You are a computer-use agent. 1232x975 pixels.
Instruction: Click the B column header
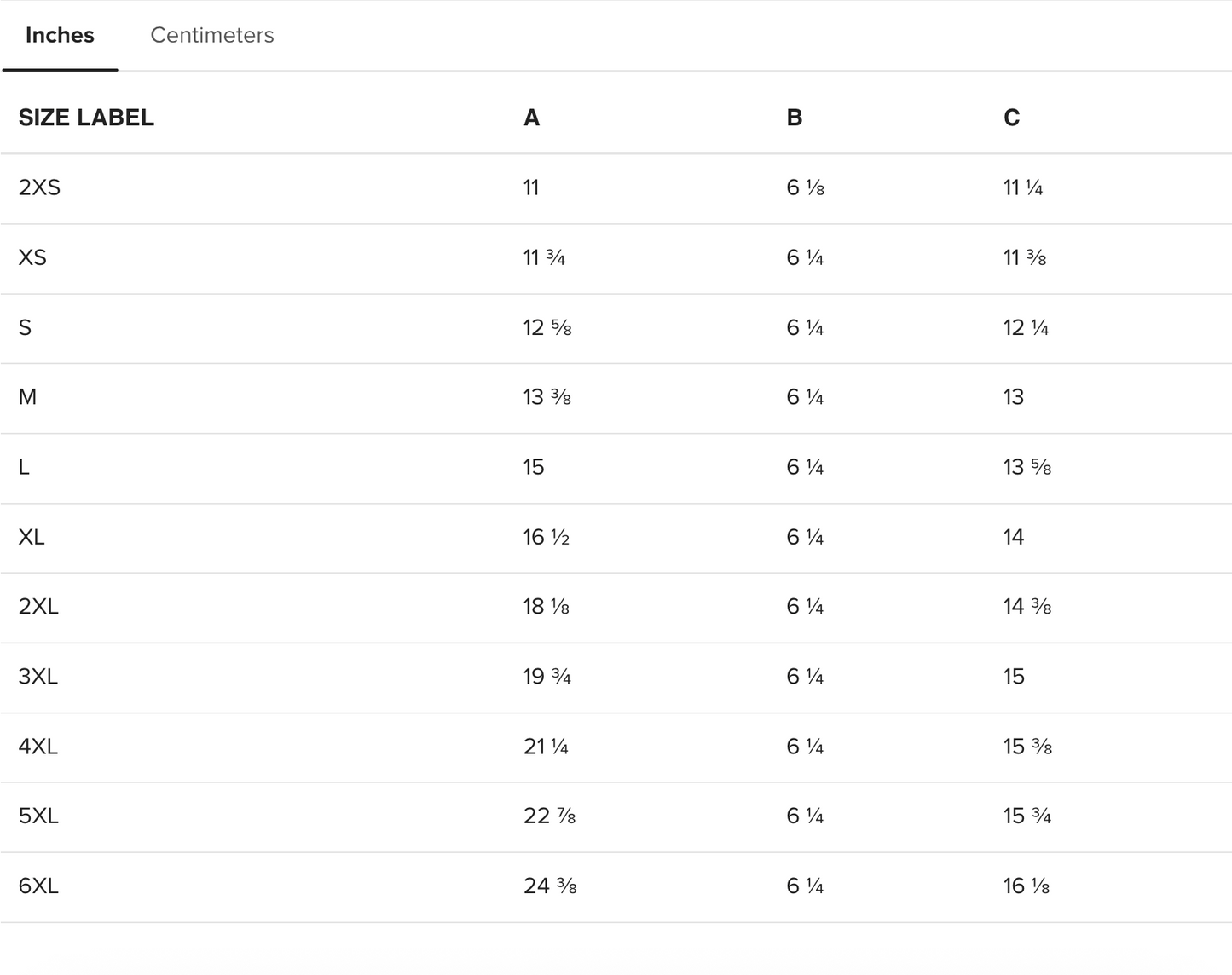point(794,118)
